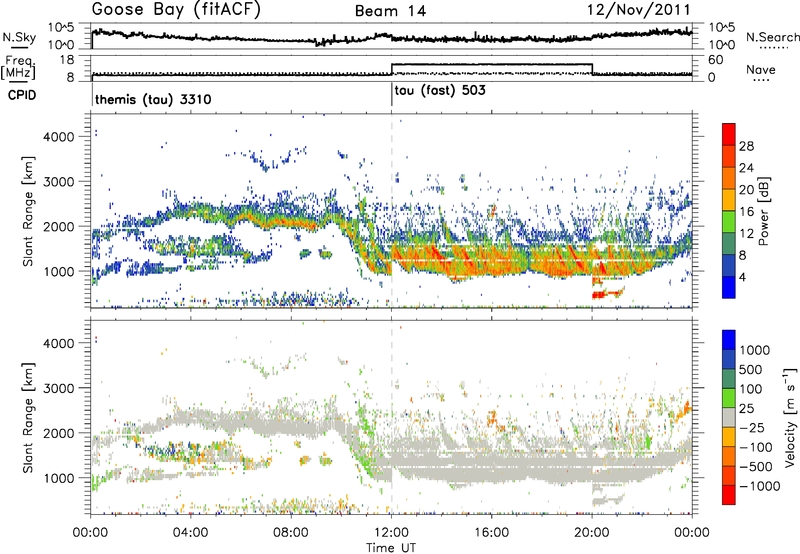Click the 'Power [dB]' colorbar title
This screenshot has height=554, width=800.
pyautogui.click(x=763, y=211)
